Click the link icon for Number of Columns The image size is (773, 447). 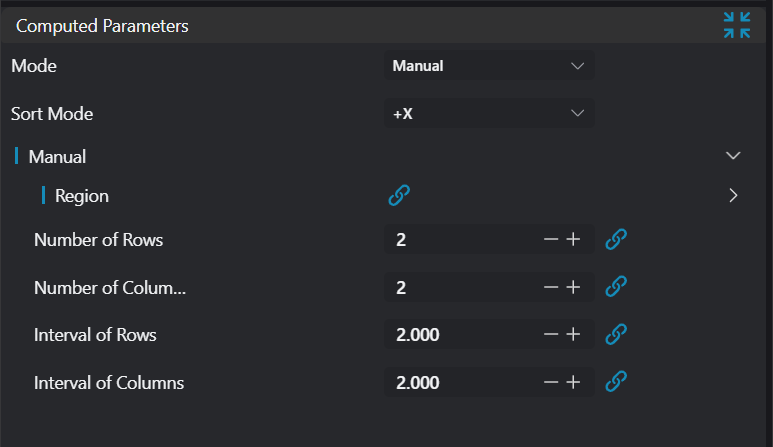pyautogui.click(x=617, y=287)
